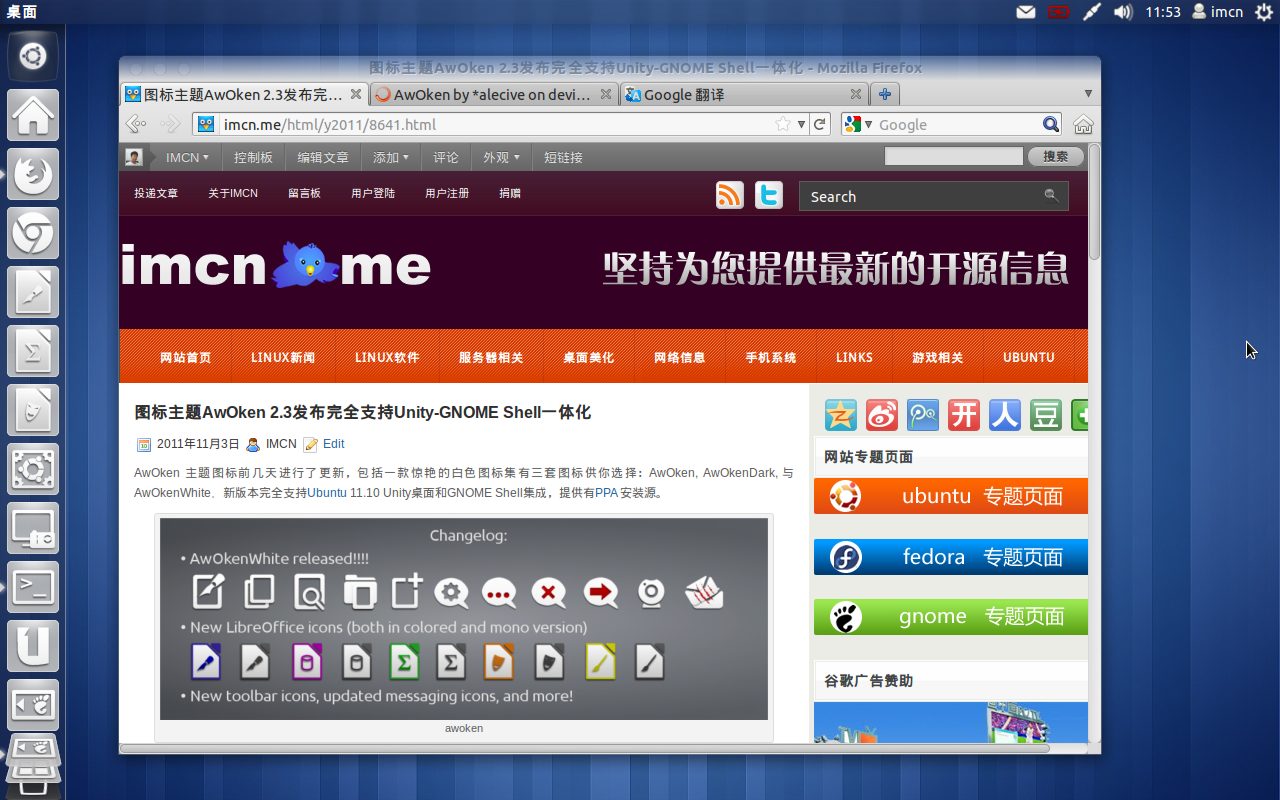Go to Firefox home page icon
Image resolution: width=1280 pixels, height=800 pixels.
(1083, 124)
